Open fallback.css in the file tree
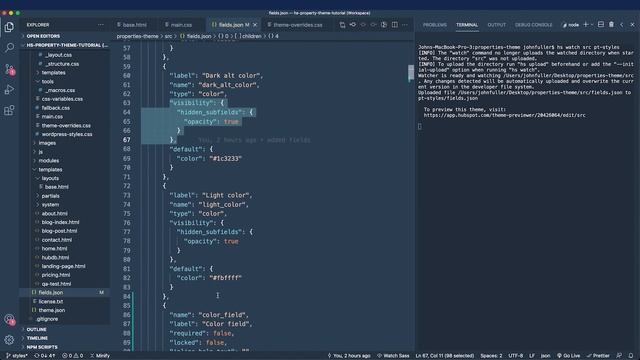Viewport: 640px width, 360px height. click(56, 108)
